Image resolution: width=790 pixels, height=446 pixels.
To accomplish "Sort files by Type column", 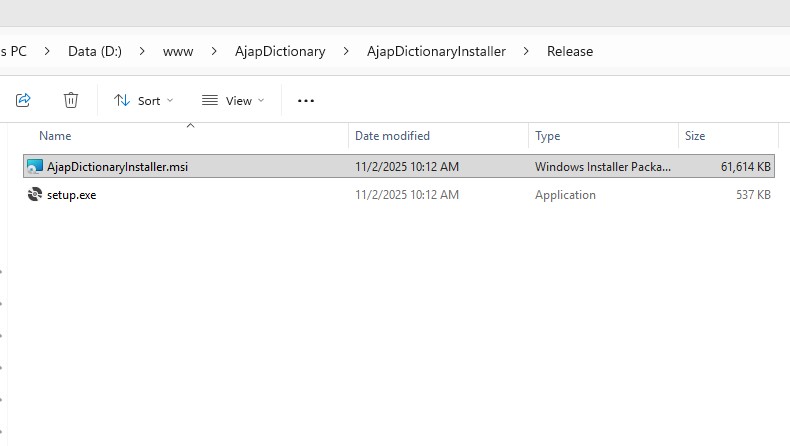I will (548, 136).
